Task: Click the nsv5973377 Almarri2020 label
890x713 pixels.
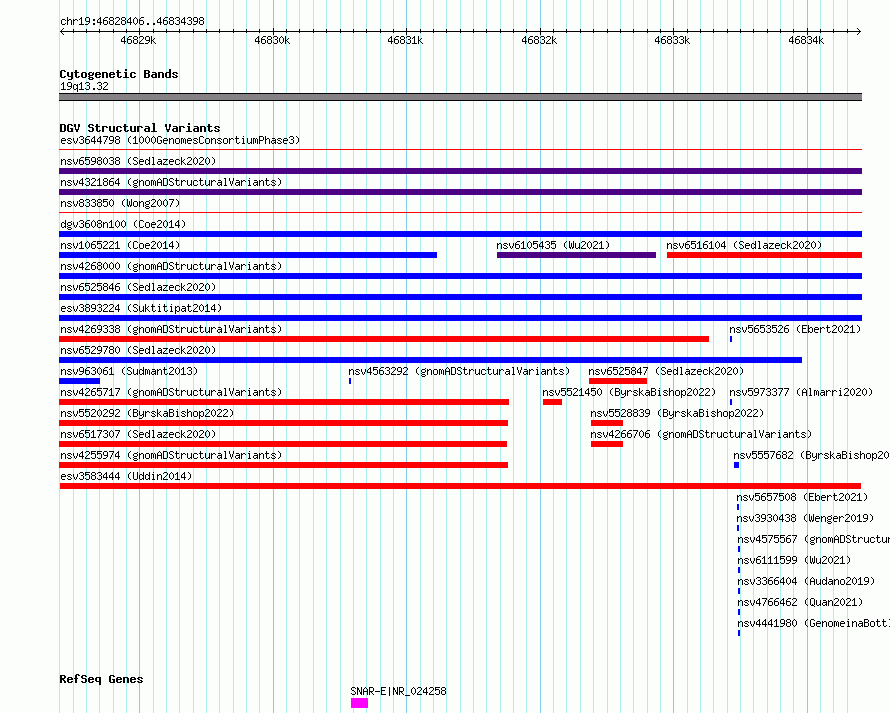Action: (x=801, y=392)
